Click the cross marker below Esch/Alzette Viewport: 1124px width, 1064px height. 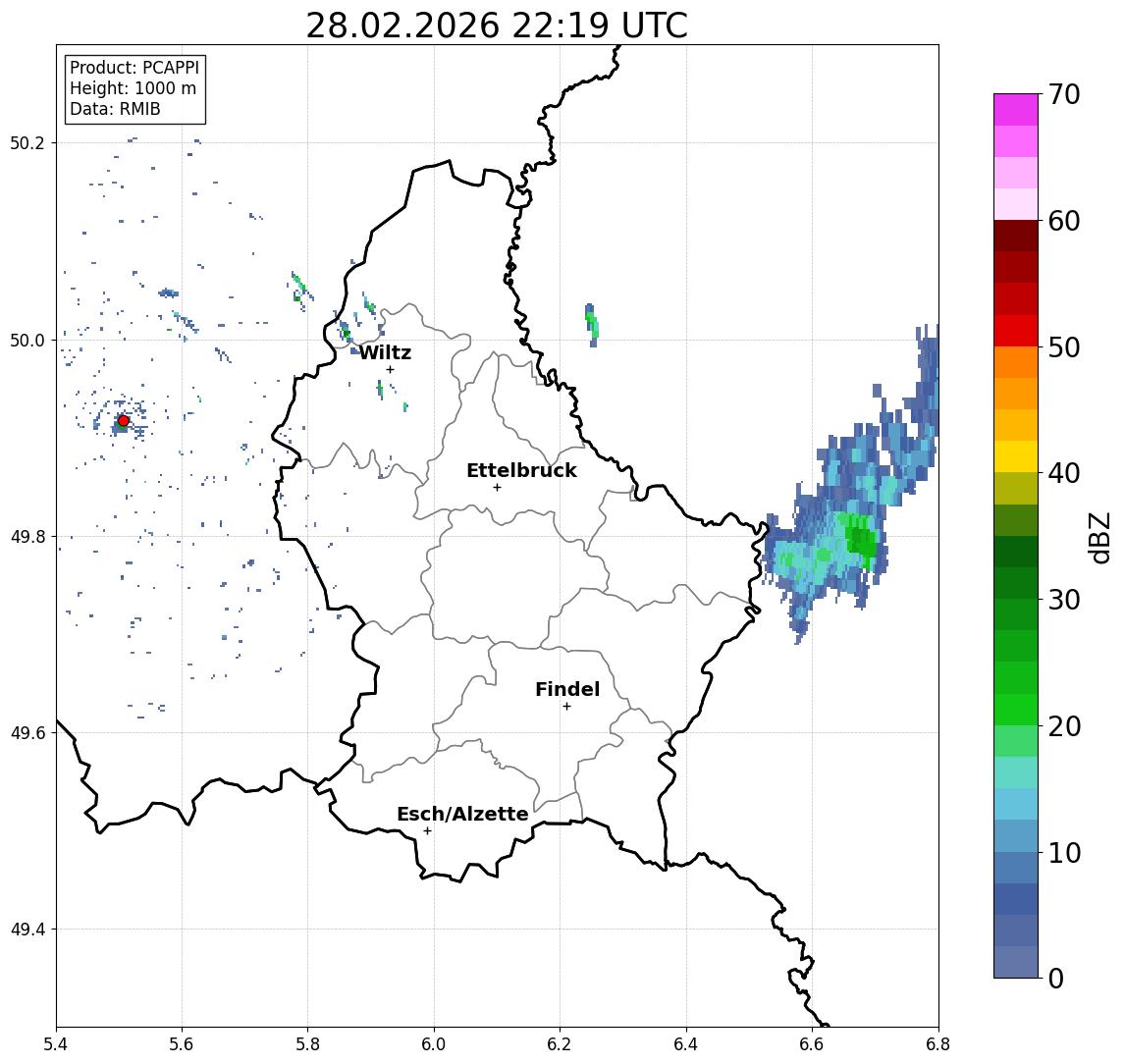point(427,831)
